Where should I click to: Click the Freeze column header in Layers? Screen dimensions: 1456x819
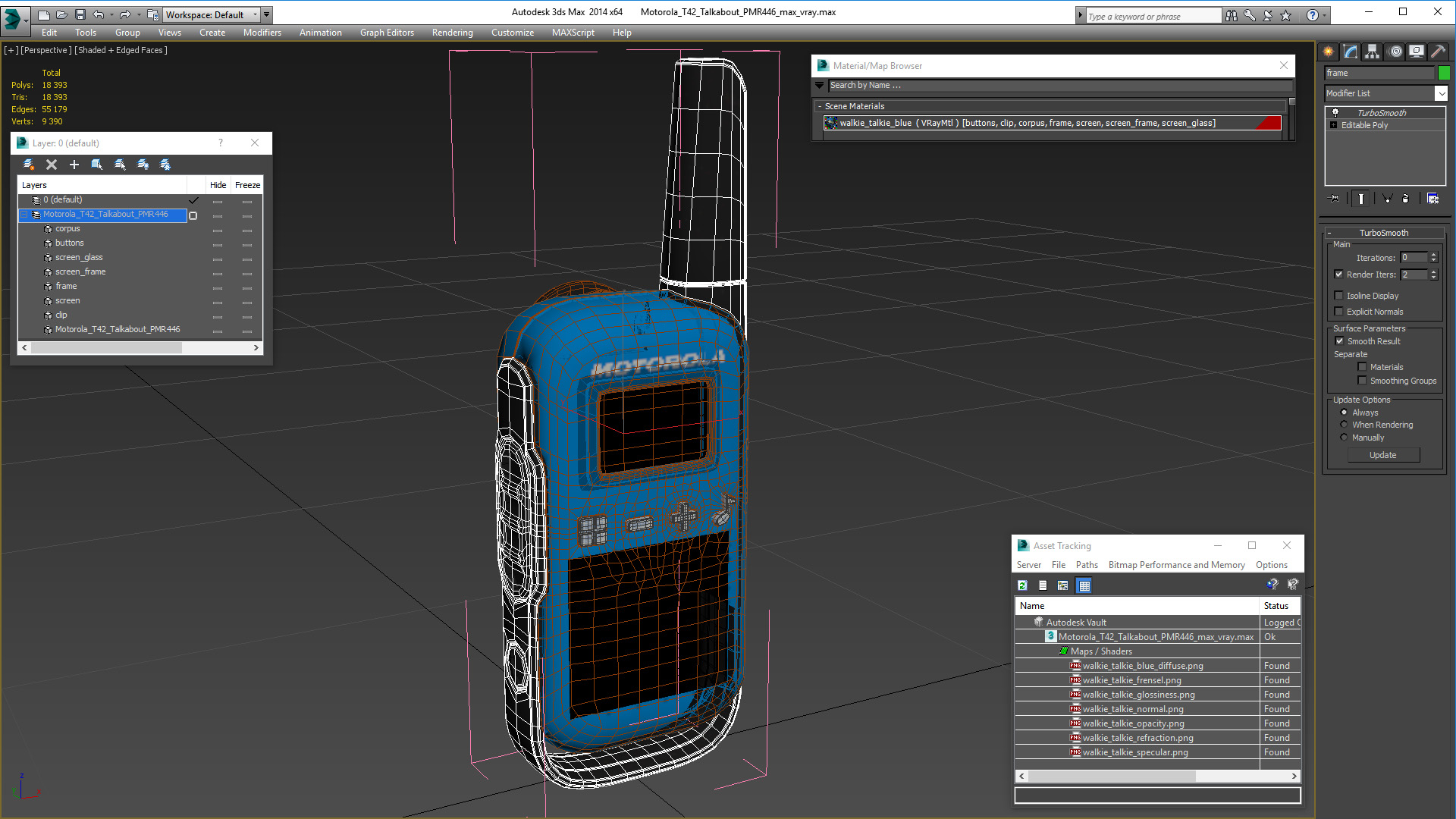248,185
